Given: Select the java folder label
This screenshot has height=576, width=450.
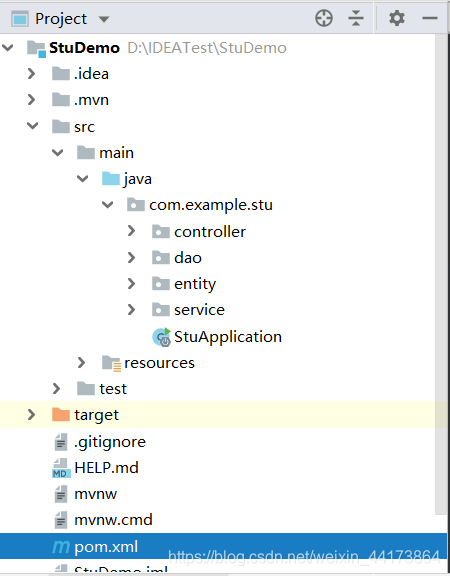Looking at the screenshot, I should 138,179.
